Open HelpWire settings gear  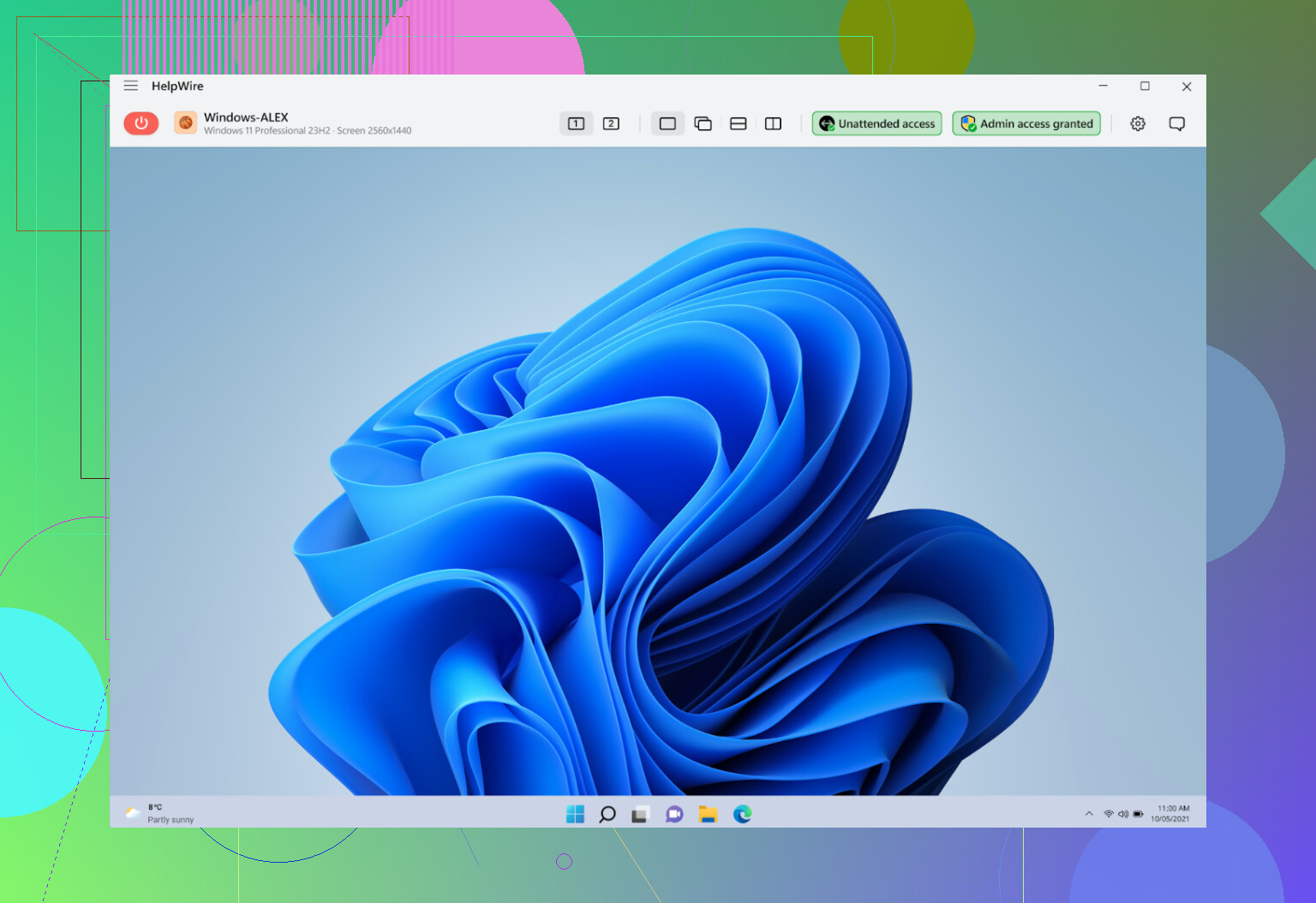point(1138,123)
